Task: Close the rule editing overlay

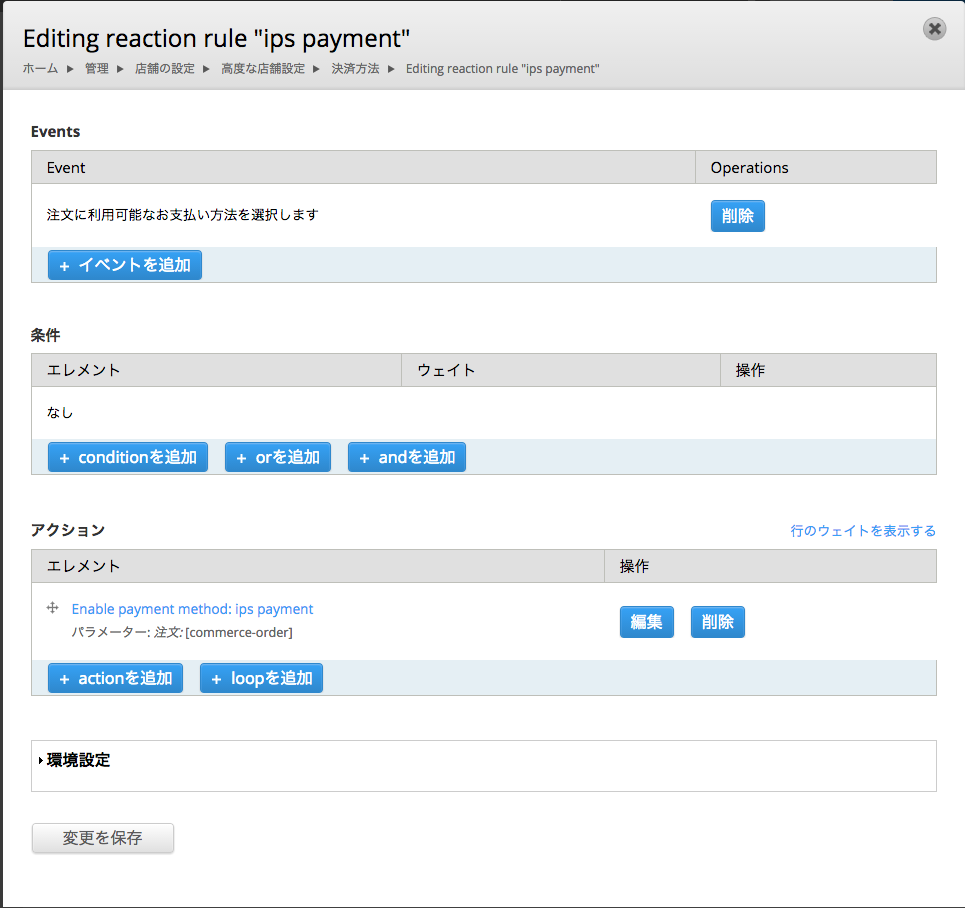Action: 934,29
